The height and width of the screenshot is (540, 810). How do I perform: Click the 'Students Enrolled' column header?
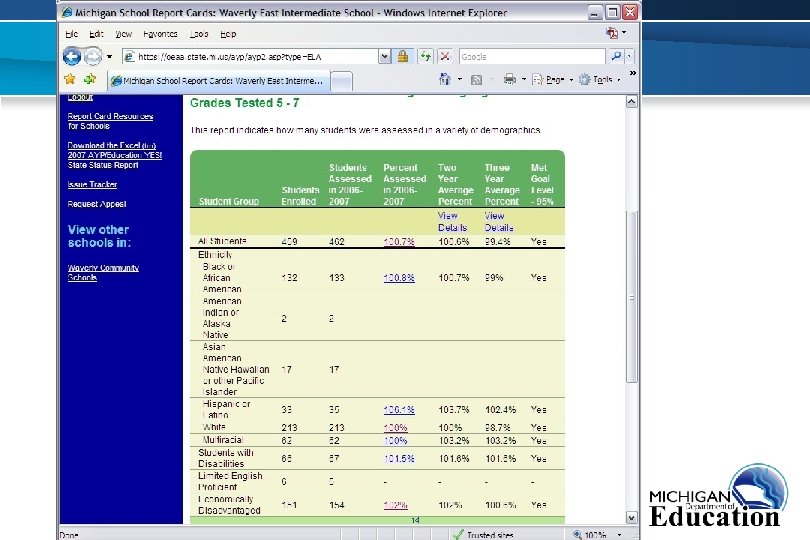click(300, 196)
